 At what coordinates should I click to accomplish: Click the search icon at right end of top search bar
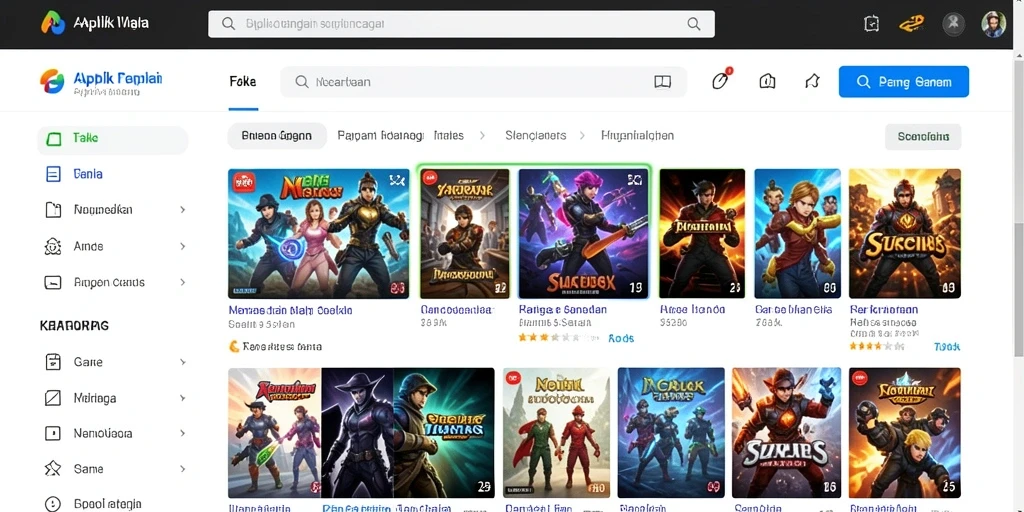[x=694, y=24]
